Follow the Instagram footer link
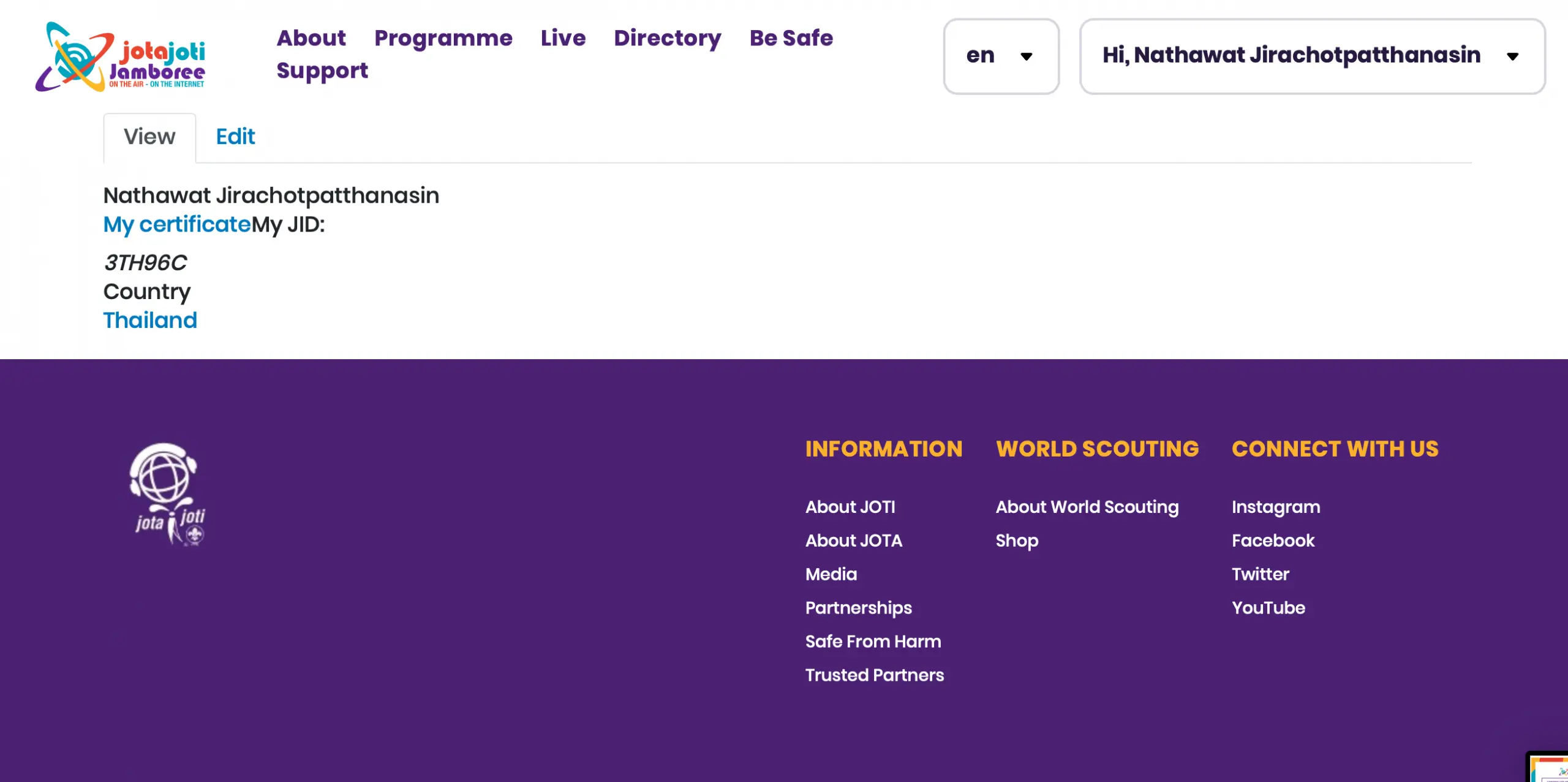 click(1276, 507)
